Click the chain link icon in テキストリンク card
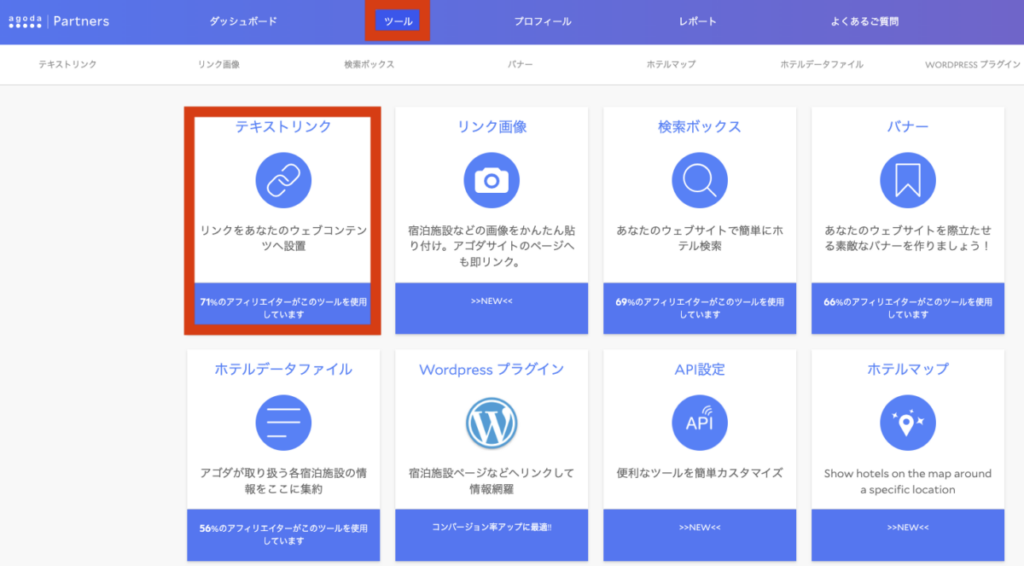1024x566 pixels. point(283,180)
